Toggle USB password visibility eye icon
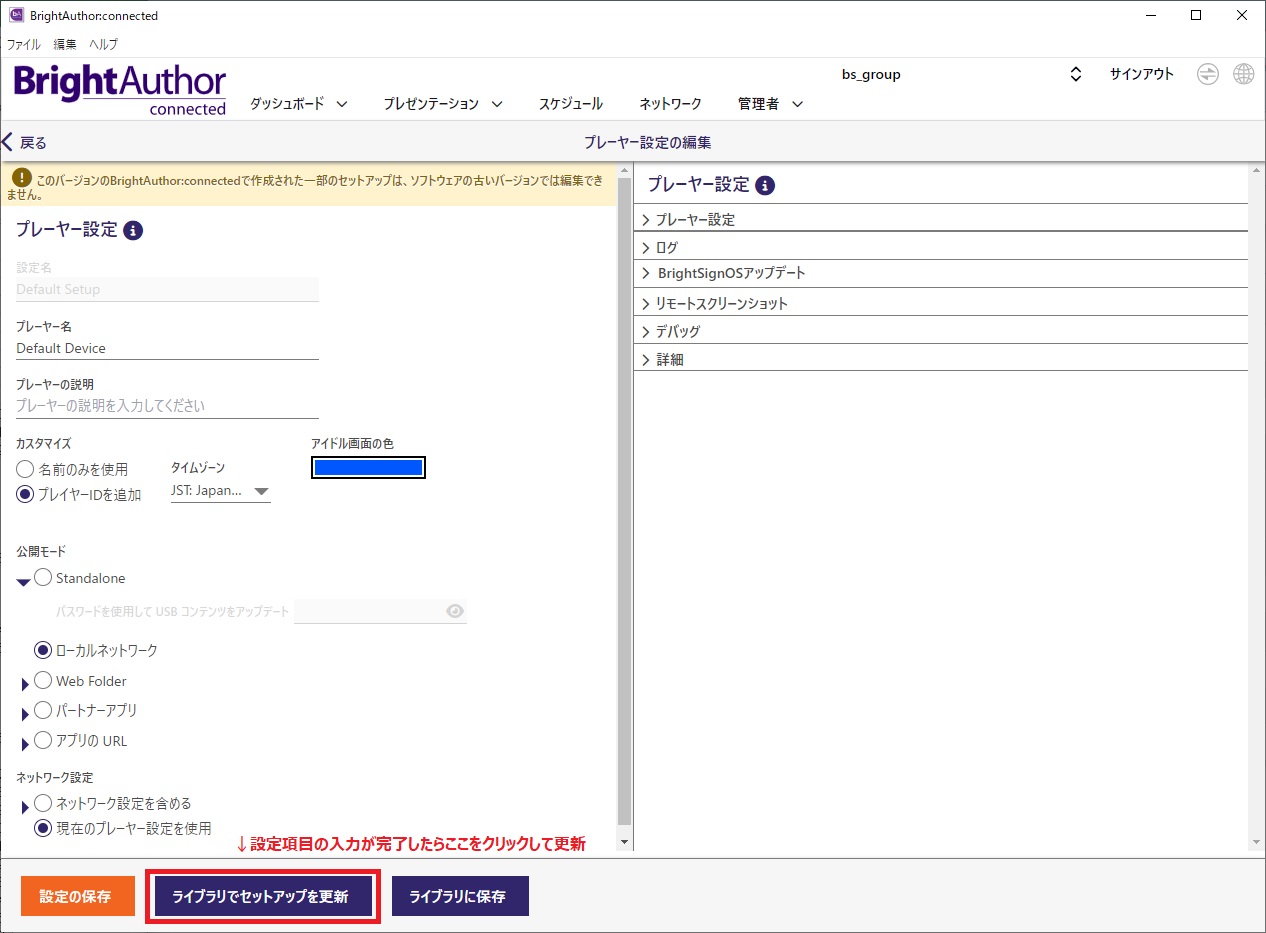Screen dimensions: 1266x933 pyautogui.click(x=455, y=611)
